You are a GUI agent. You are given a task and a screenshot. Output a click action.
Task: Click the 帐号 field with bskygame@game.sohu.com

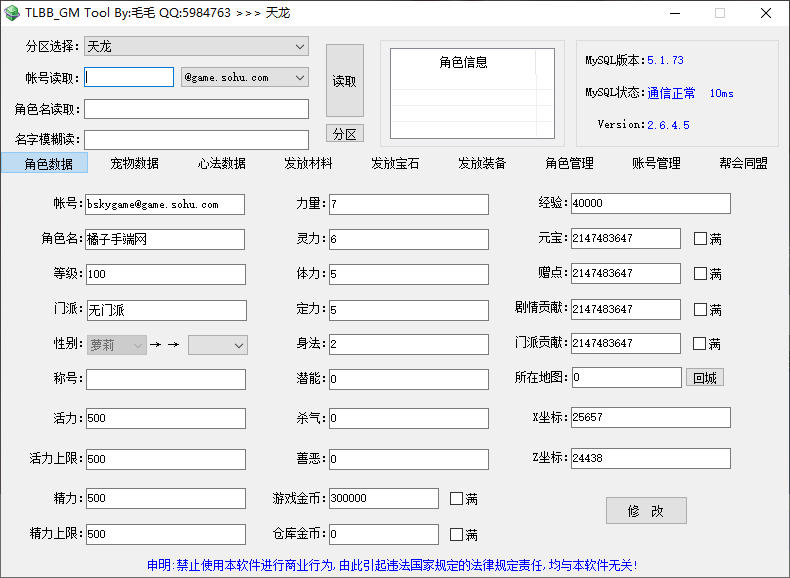pos(165,204)
